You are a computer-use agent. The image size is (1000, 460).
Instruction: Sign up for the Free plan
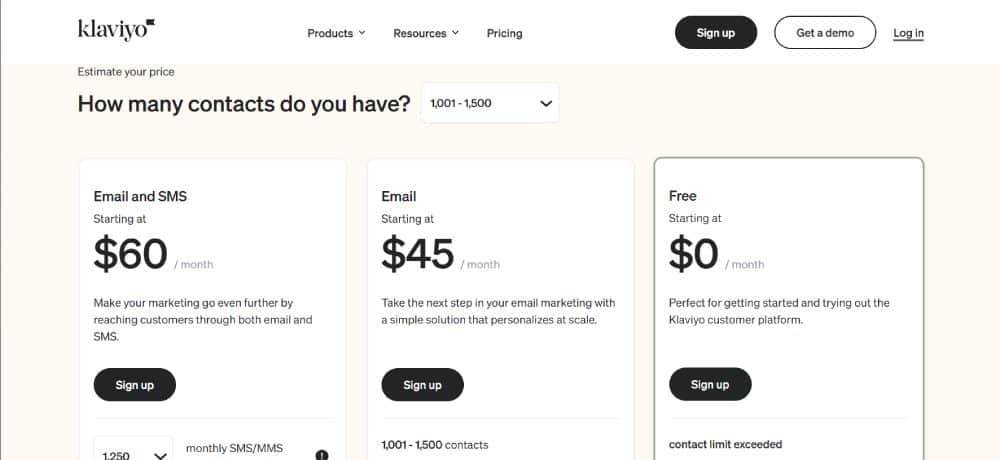pyautogui.click(x=710, y=384)
